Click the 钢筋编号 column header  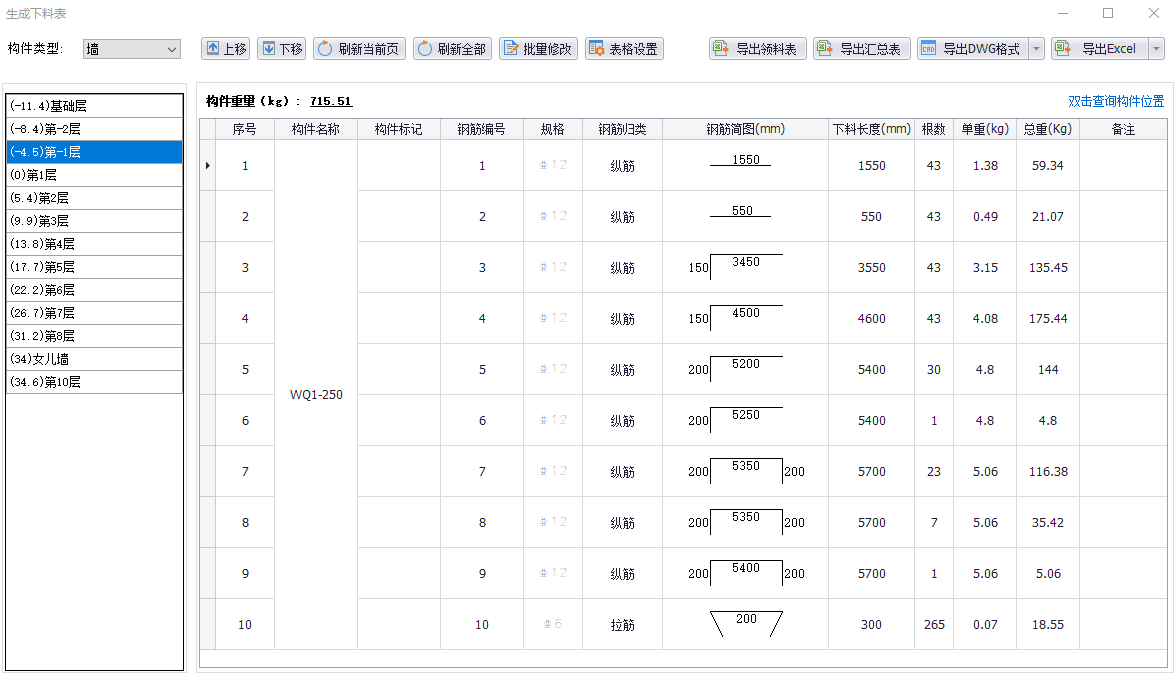(x=481, y=129)
